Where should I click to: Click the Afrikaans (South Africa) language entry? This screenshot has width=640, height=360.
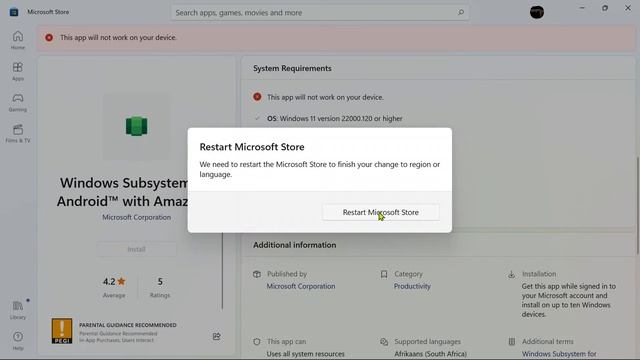pos(430,354)
